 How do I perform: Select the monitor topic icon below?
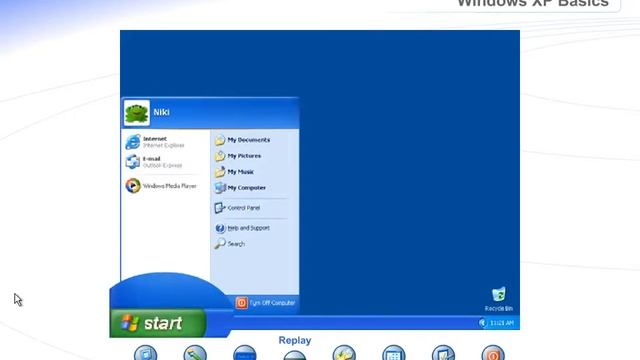coord(146,353)
